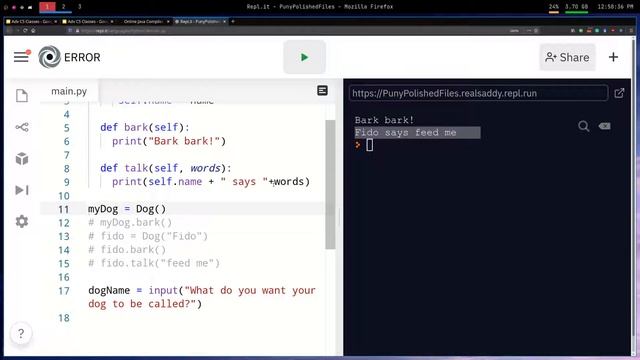The image size is (640, 360).
Task: Select the Repl.it PunyPolishedFiles browser tab
Action: (200, 21)
